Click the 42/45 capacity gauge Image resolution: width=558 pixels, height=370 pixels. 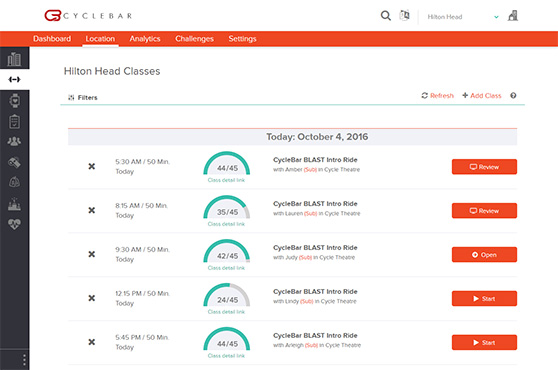point(227,252)
